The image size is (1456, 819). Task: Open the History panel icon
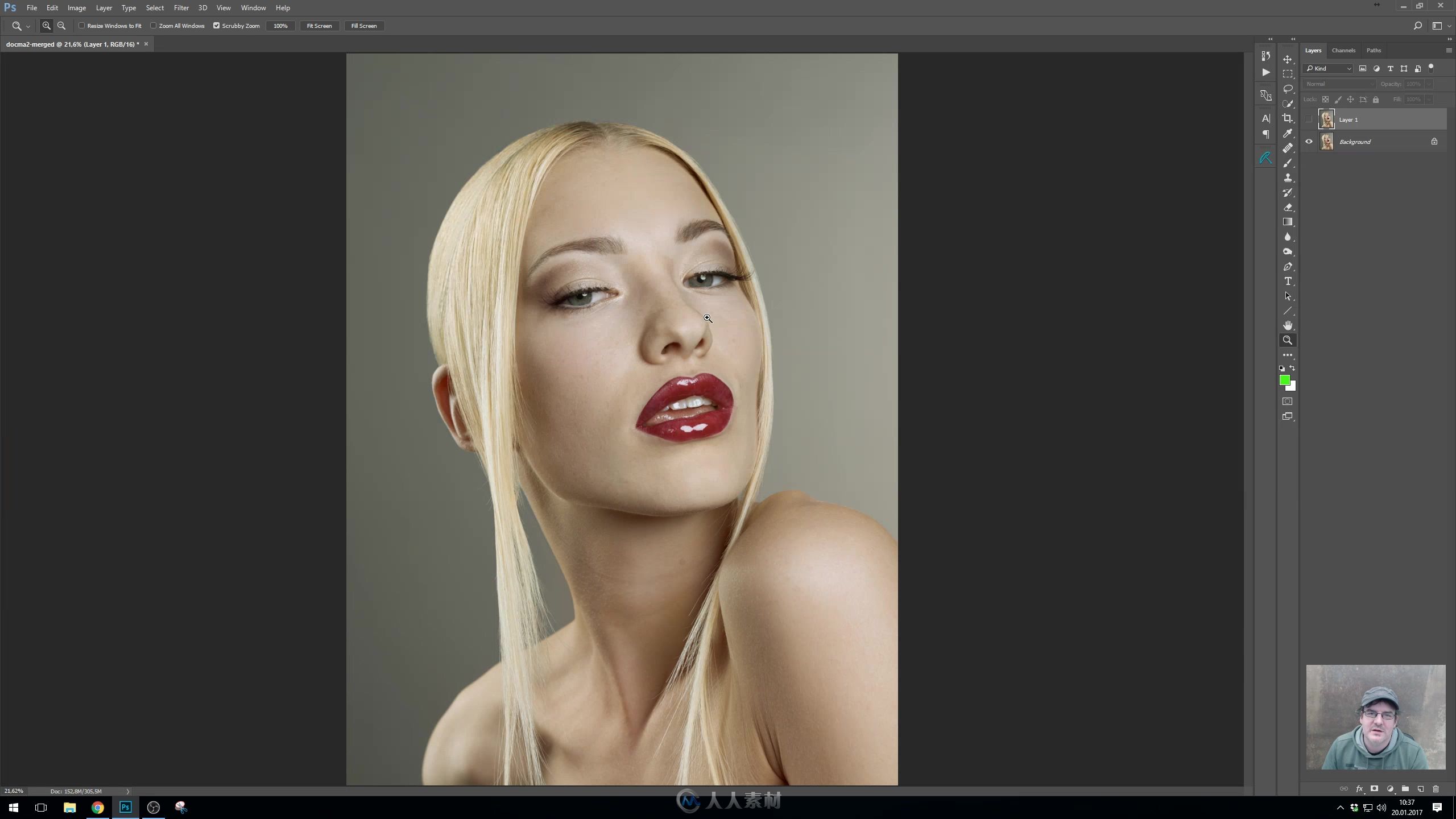click(x=1265, y=56)
